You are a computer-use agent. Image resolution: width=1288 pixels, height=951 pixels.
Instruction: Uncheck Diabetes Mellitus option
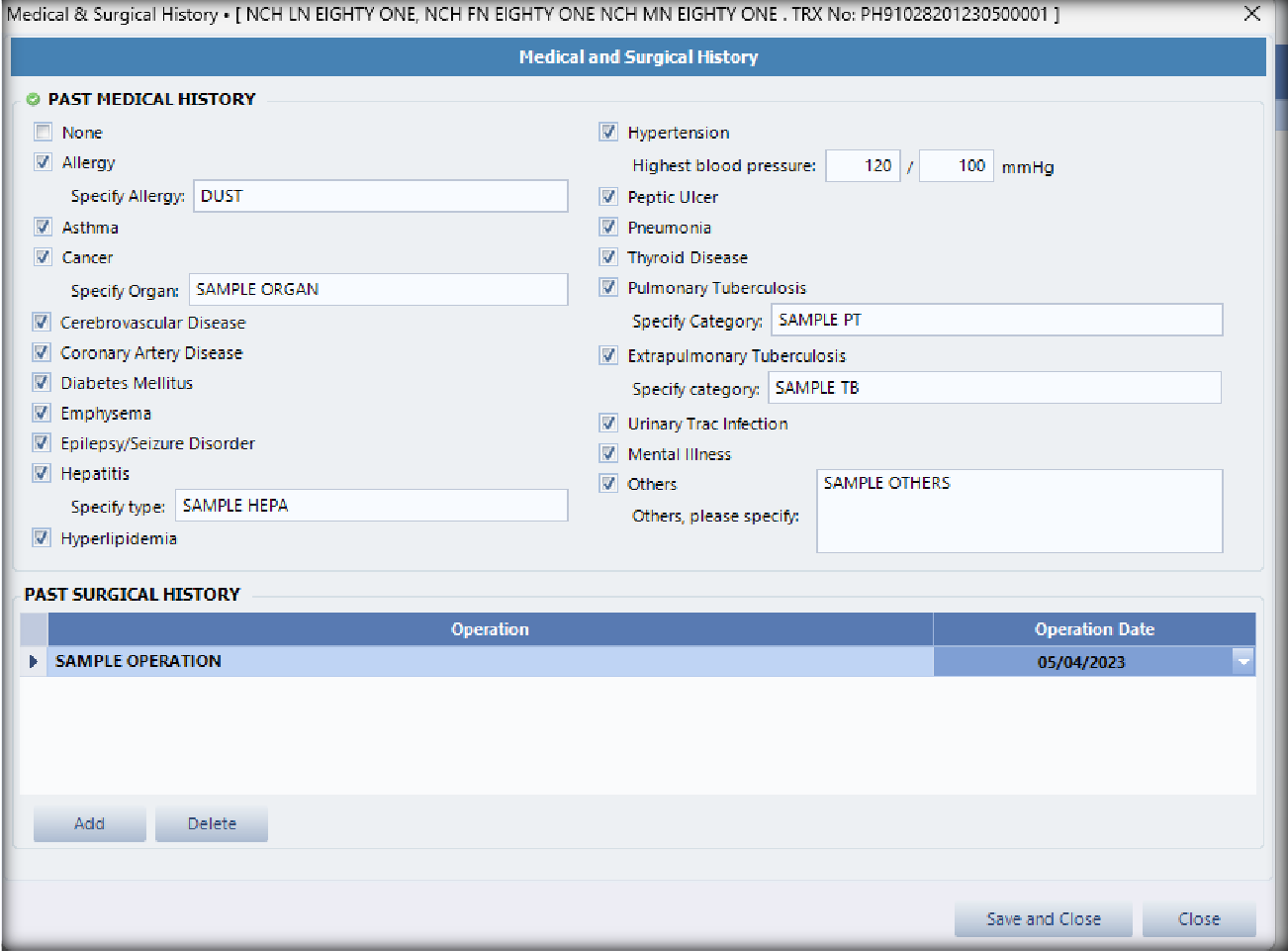[x=42, y=383]
